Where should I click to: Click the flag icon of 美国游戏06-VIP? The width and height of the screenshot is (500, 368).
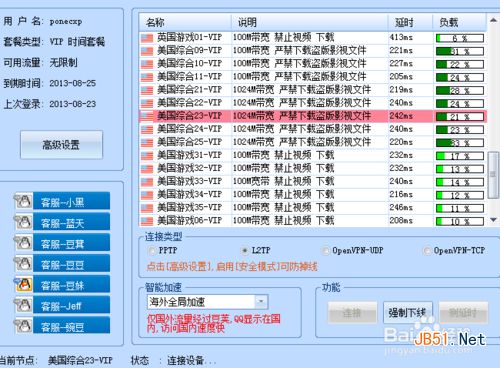(147, 221)
